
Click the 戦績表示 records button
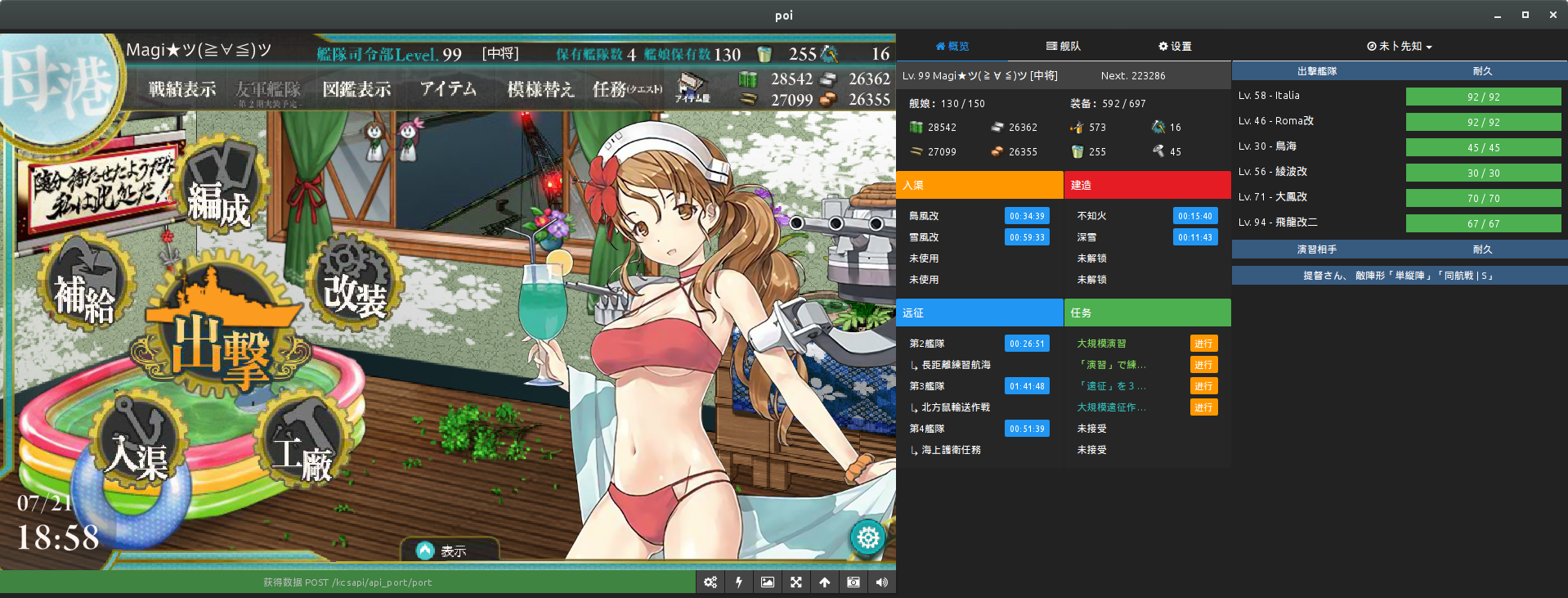click(x=182, y=89)
